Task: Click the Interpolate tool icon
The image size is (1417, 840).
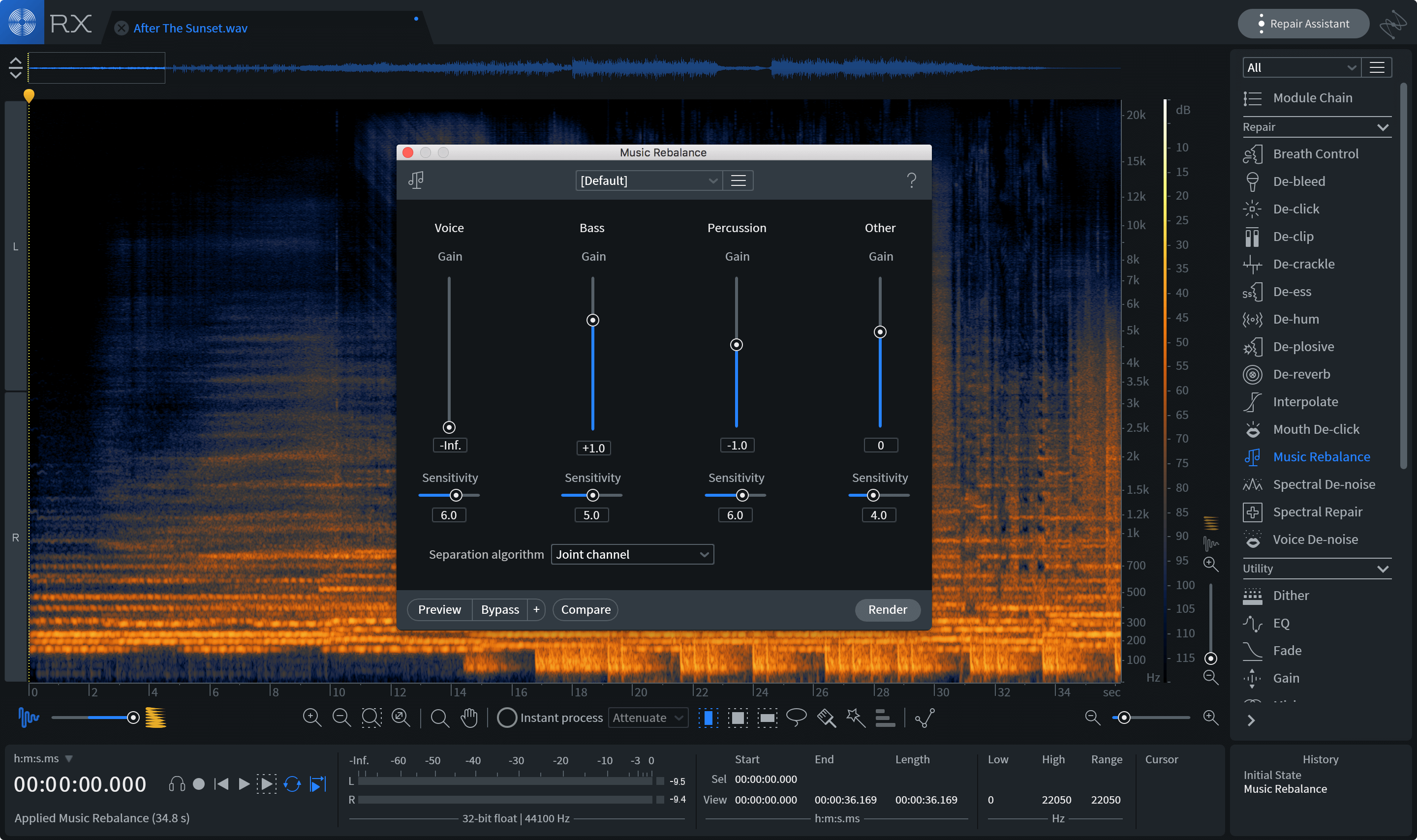Action: tap(1253, 401)
